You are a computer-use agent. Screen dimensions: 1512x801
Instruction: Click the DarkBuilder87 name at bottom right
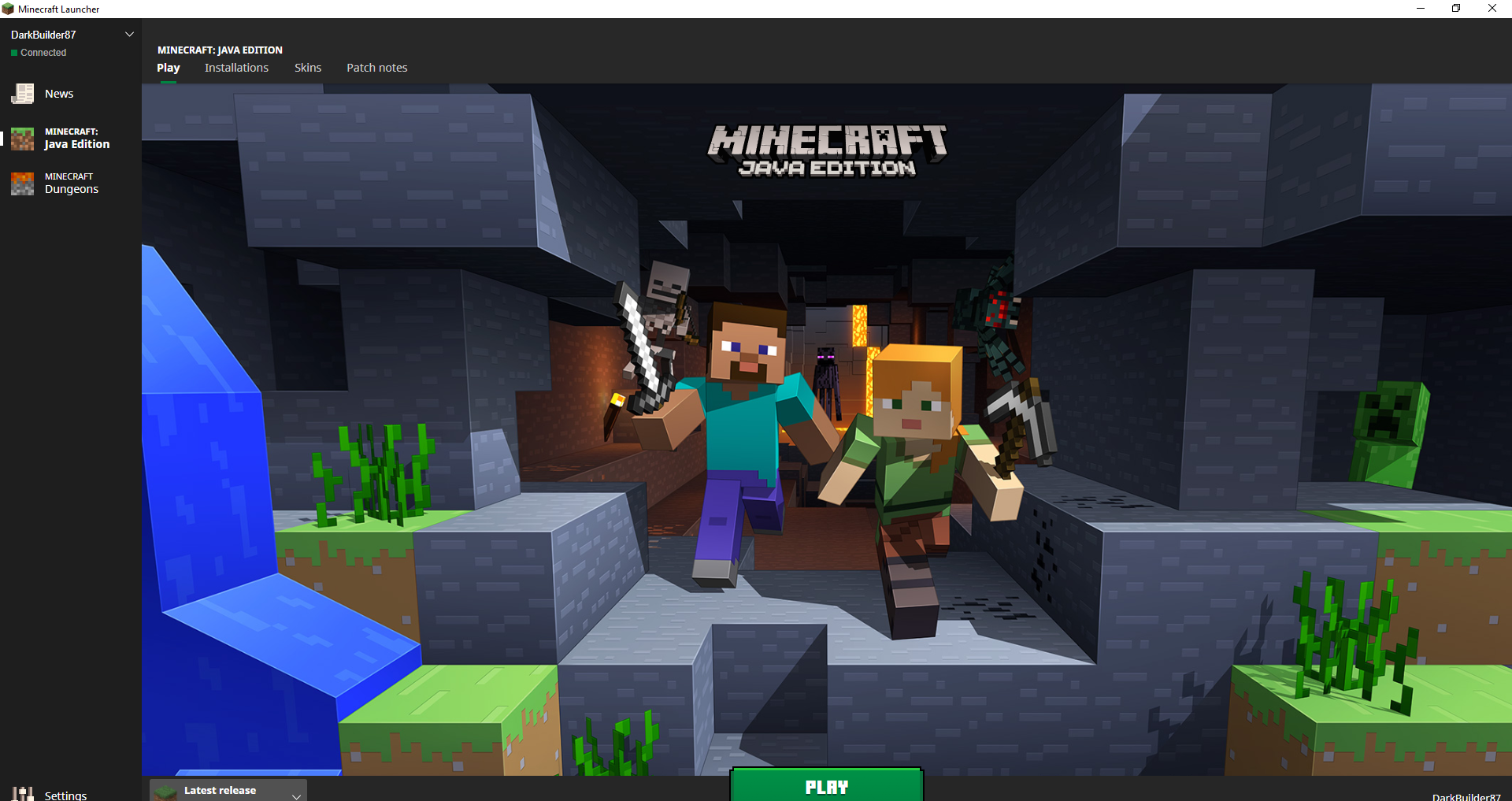1466,796
